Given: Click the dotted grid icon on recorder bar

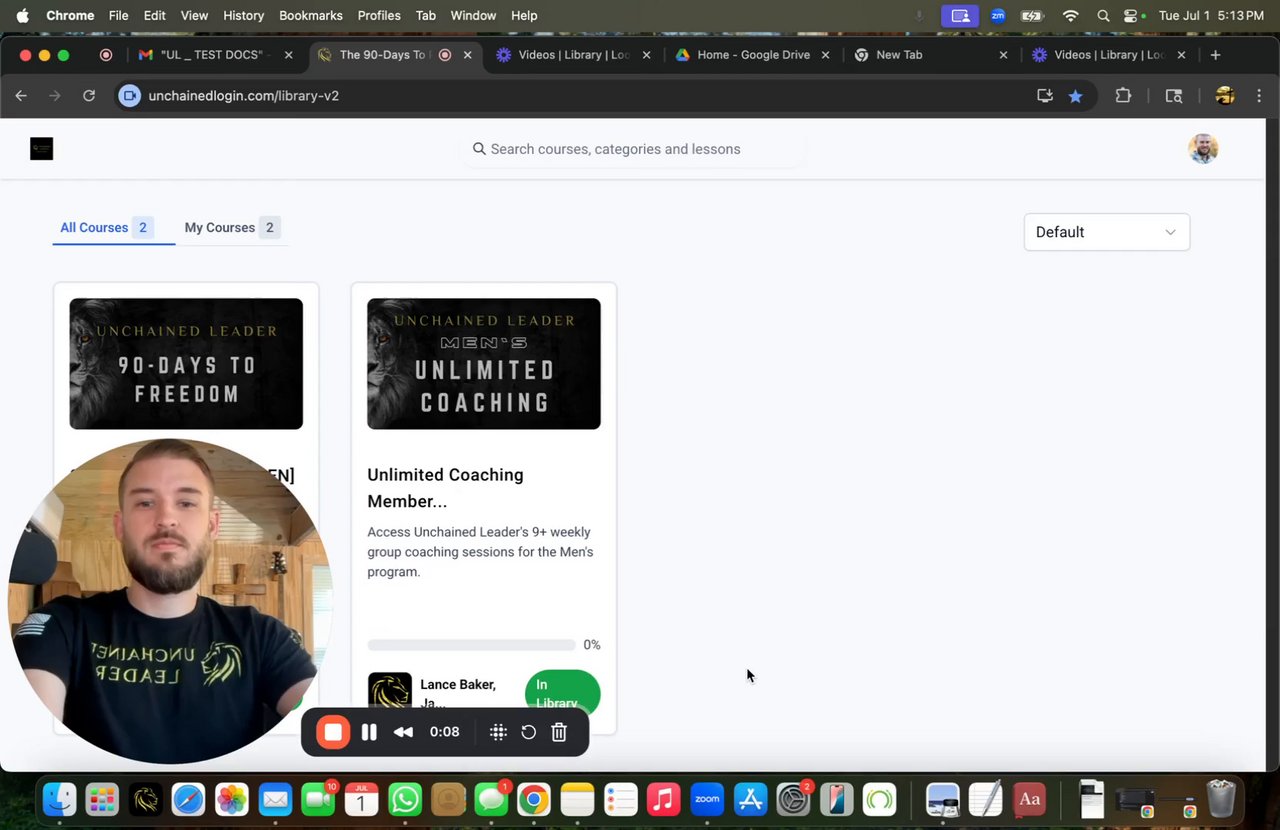Looking at the screenshot, I should [498, 732].
